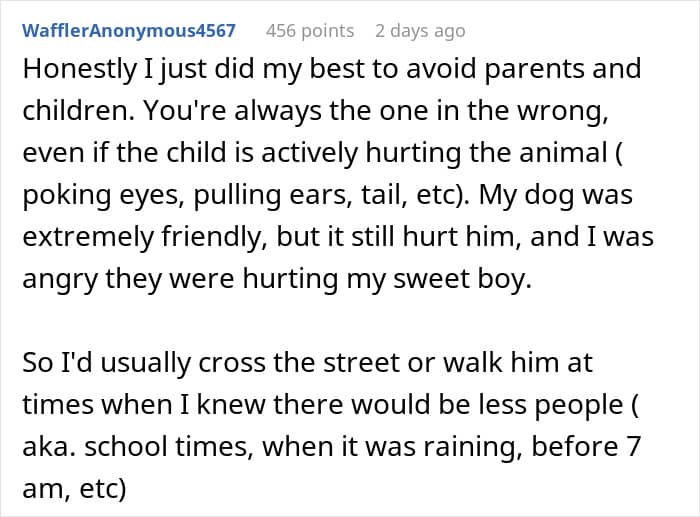The image size is (700, 517).
Task: Click the phrase 'My dog was'
Action: [x=556, y=195]
